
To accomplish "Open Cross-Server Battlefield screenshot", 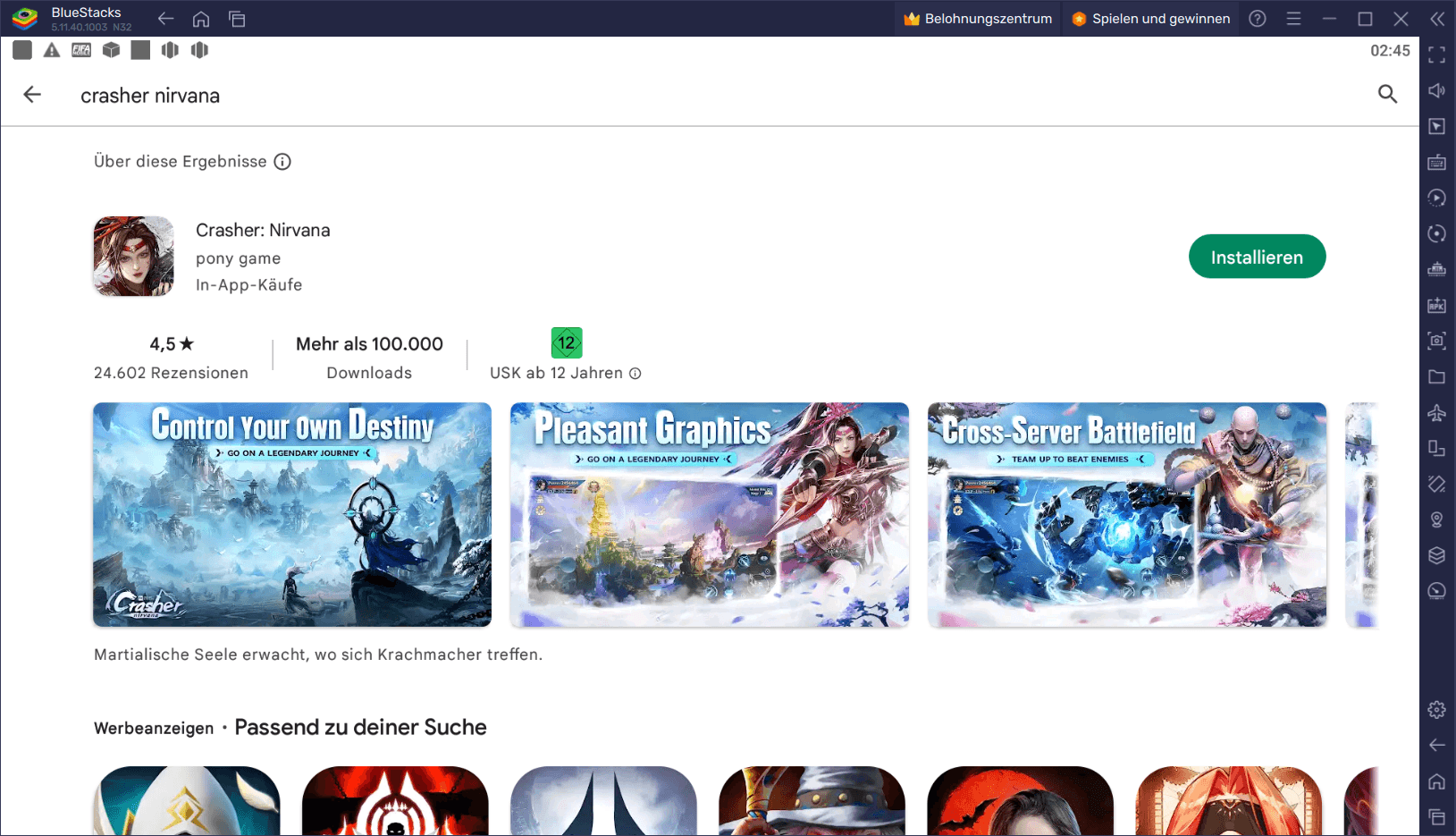I will tap(1127, 514).
